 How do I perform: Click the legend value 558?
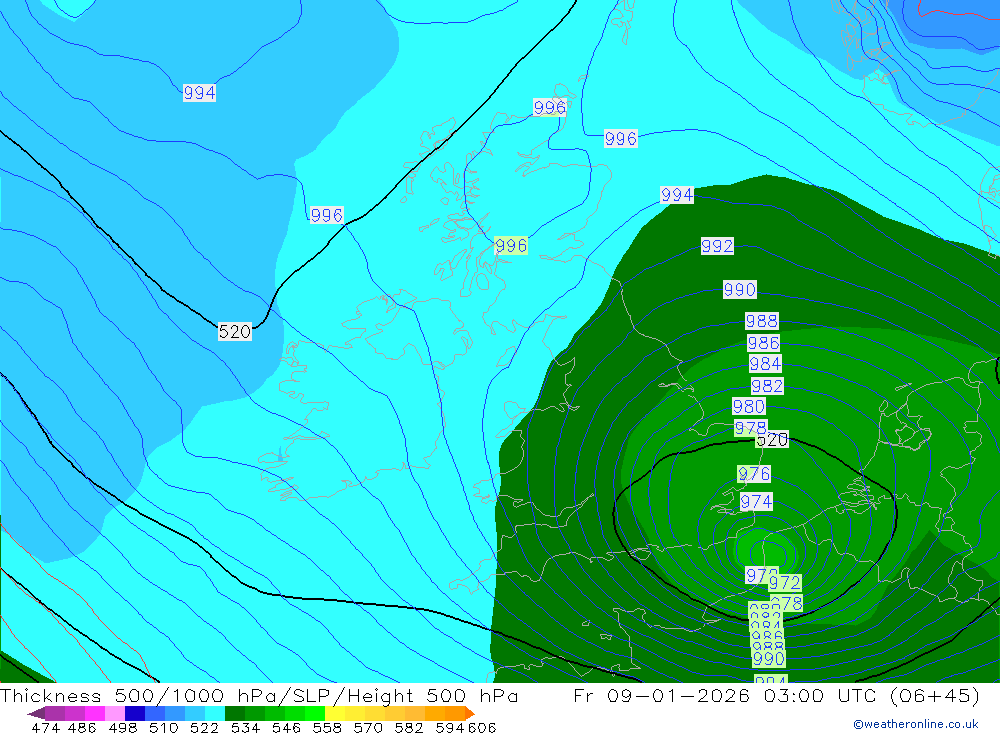[327, 727]
